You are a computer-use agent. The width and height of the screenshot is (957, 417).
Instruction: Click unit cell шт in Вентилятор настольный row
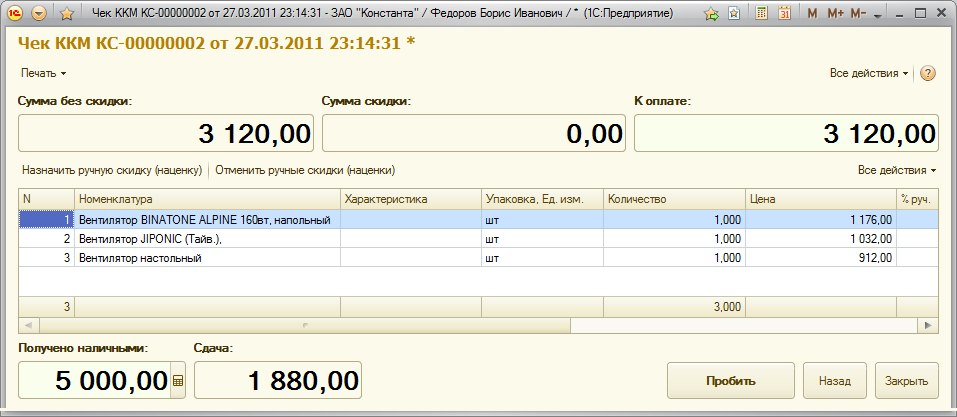tap(543, 258)
